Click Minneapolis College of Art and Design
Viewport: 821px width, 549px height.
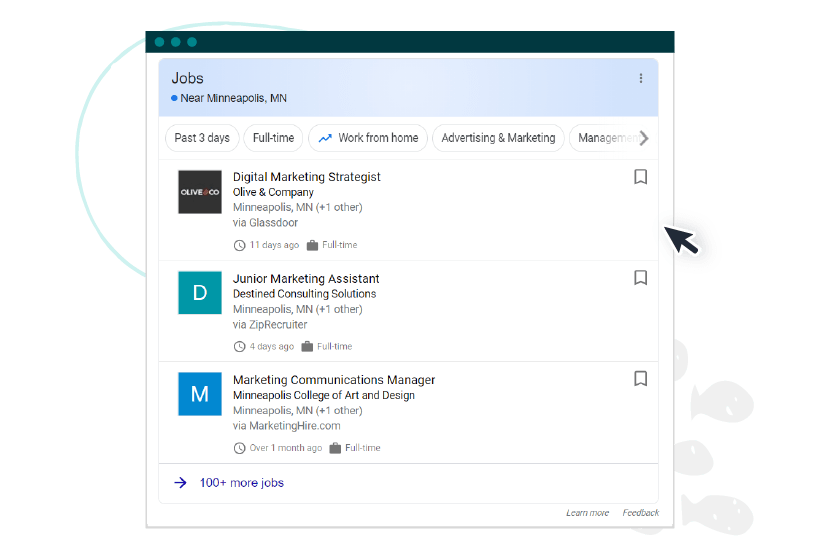pyautogui.click(x=324, y=395)
